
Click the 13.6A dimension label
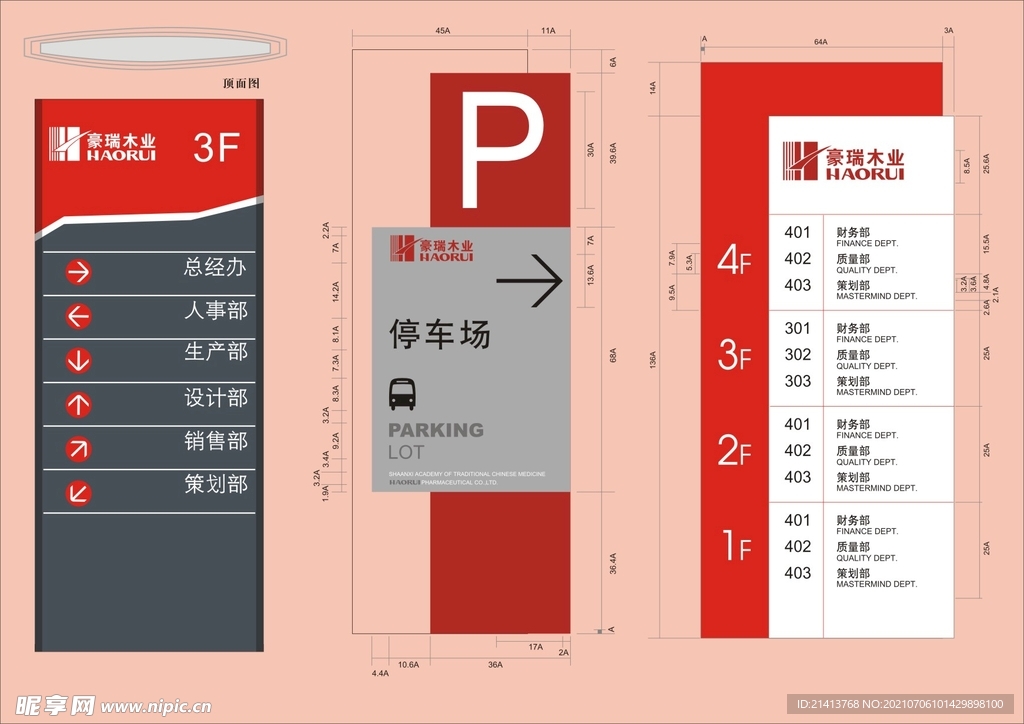(x=591, y=275)
